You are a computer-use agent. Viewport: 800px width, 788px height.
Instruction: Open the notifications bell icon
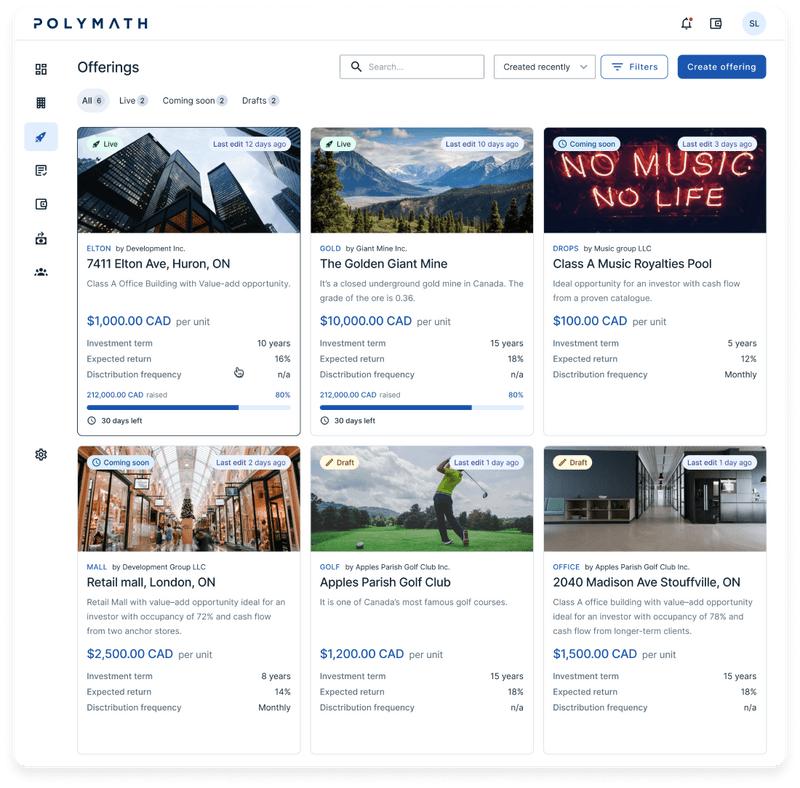686,22
